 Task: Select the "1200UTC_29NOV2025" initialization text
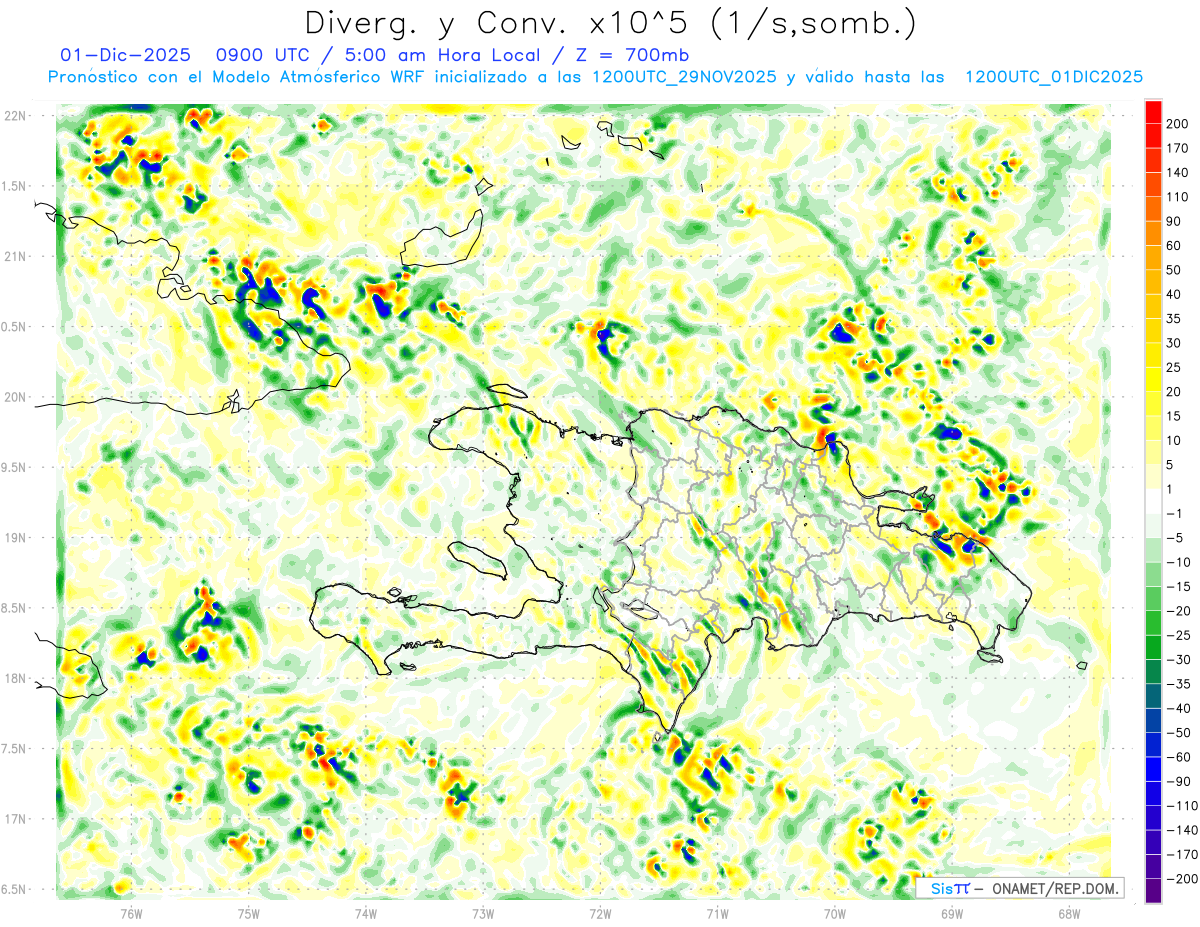pyautogui.click(x=685, y=77)
